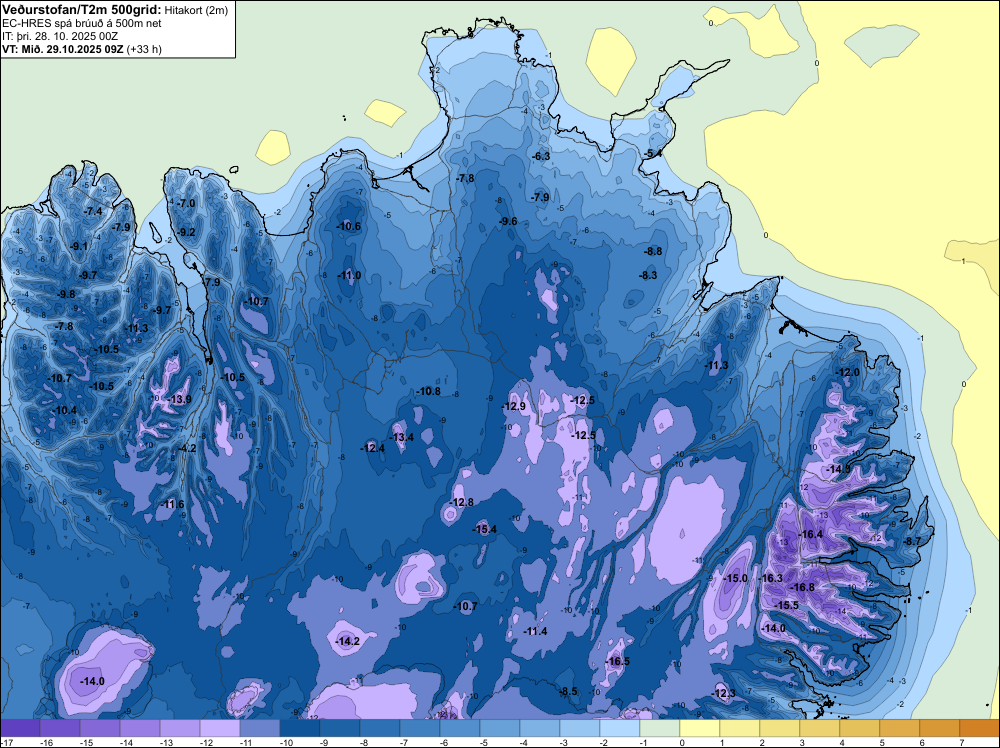Select the -9.2 temperature label
Viewport: 1000px width, 748px height.
coord(186,232)
